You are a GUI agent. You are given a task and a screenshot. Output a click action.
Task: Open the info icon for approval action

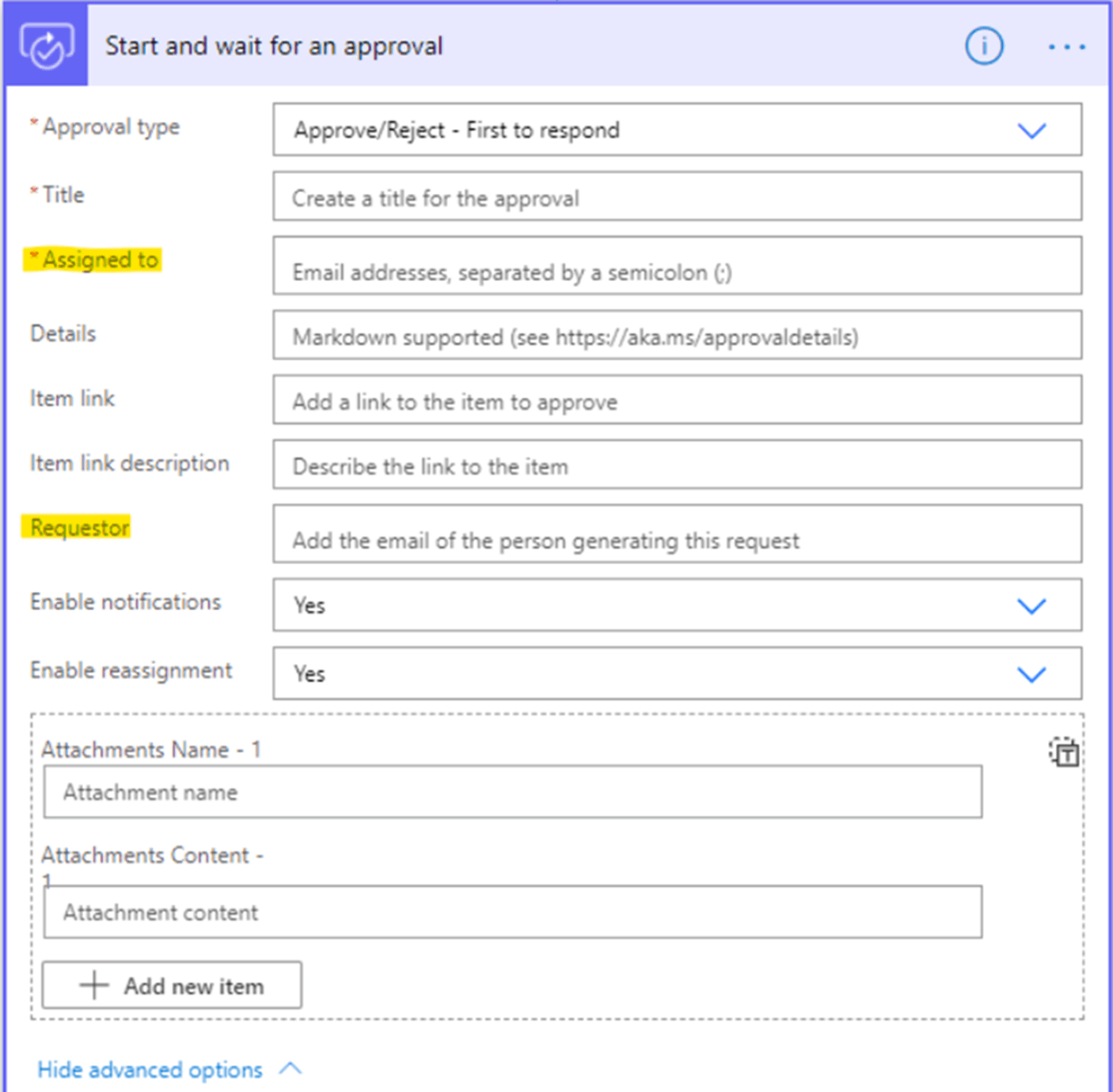[x=984, y=46]
